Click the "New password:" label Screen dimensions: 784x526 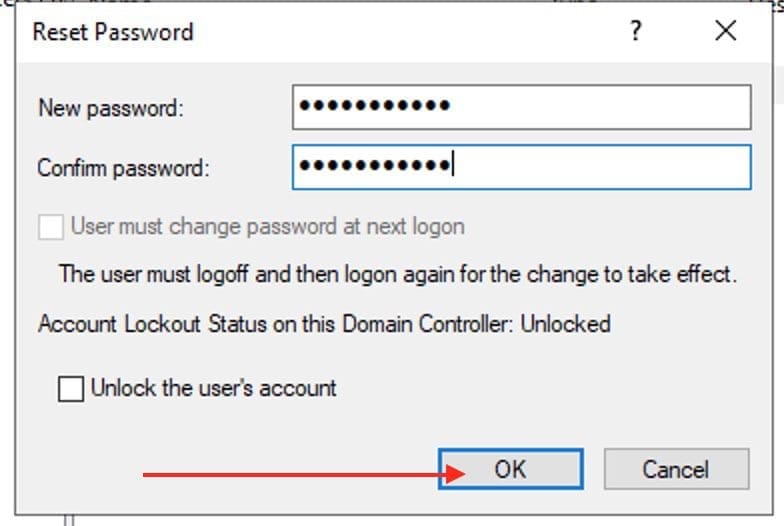pyautogui.click(x=110, y=108)
